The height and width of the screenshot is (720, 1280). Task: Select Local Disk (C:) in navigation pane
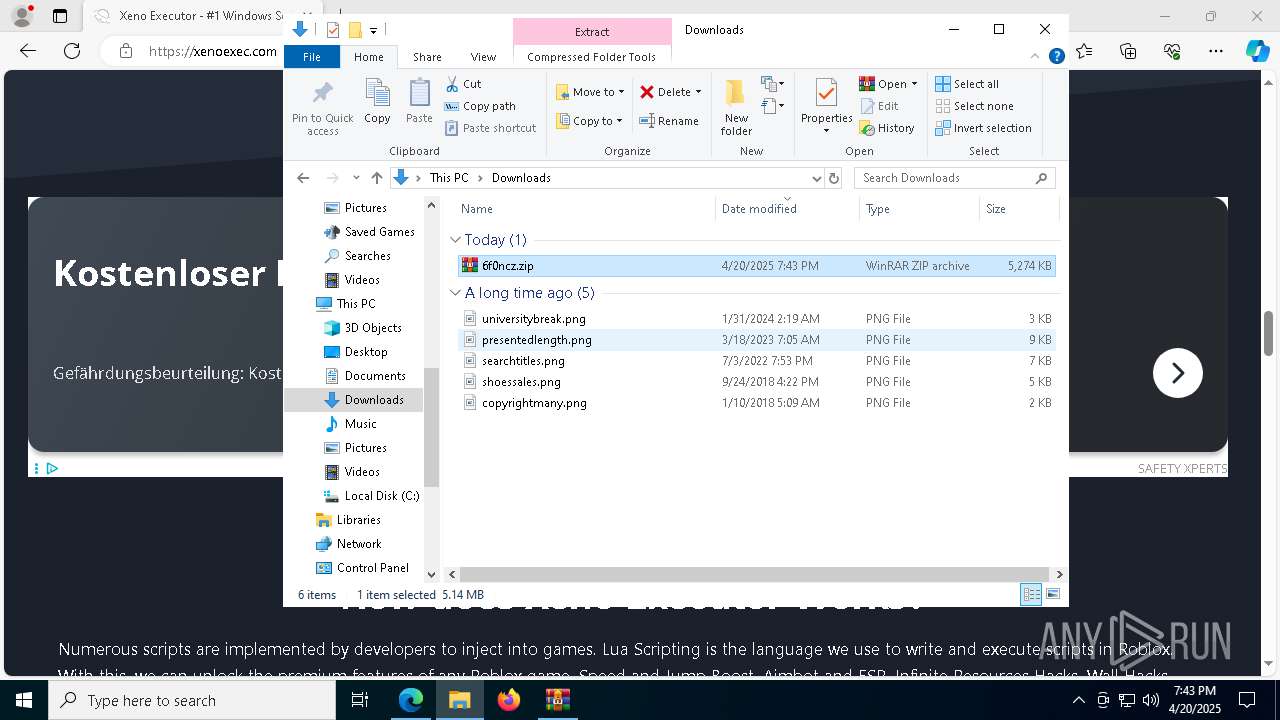click(x=371, y=496)
